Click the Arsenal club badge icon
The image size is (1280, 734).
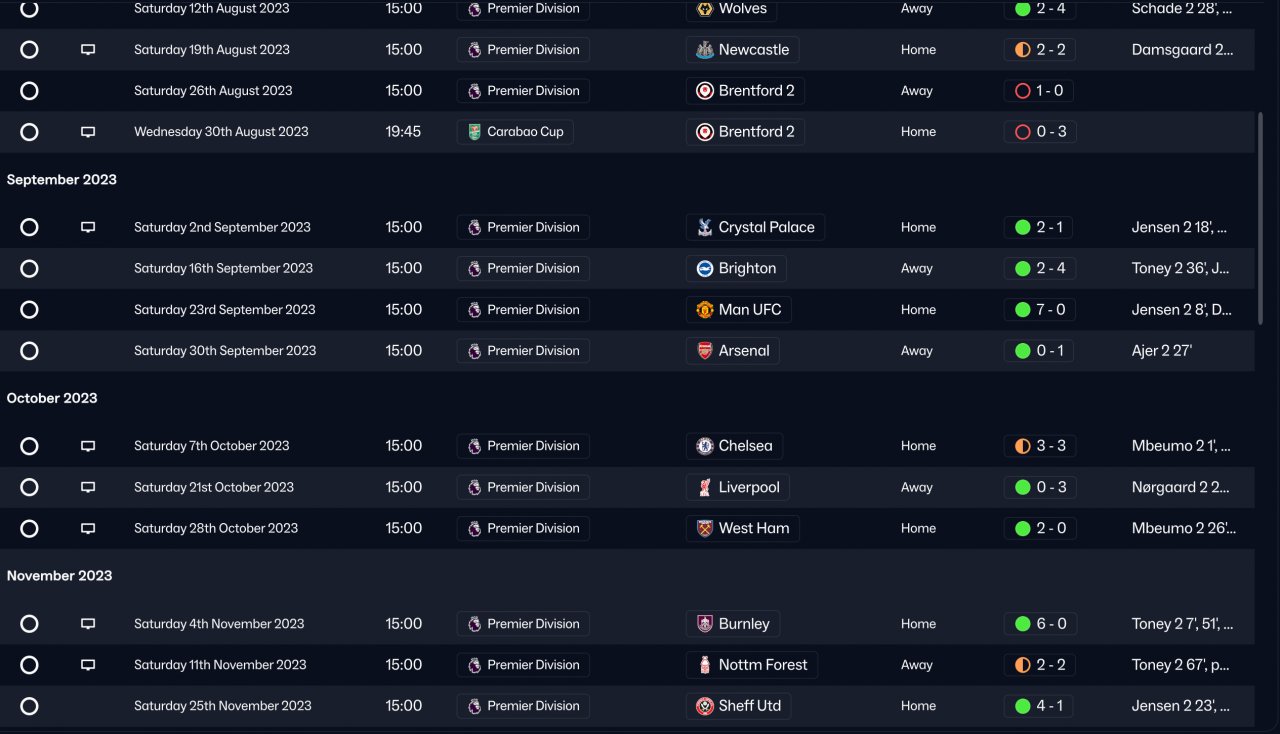705,351
